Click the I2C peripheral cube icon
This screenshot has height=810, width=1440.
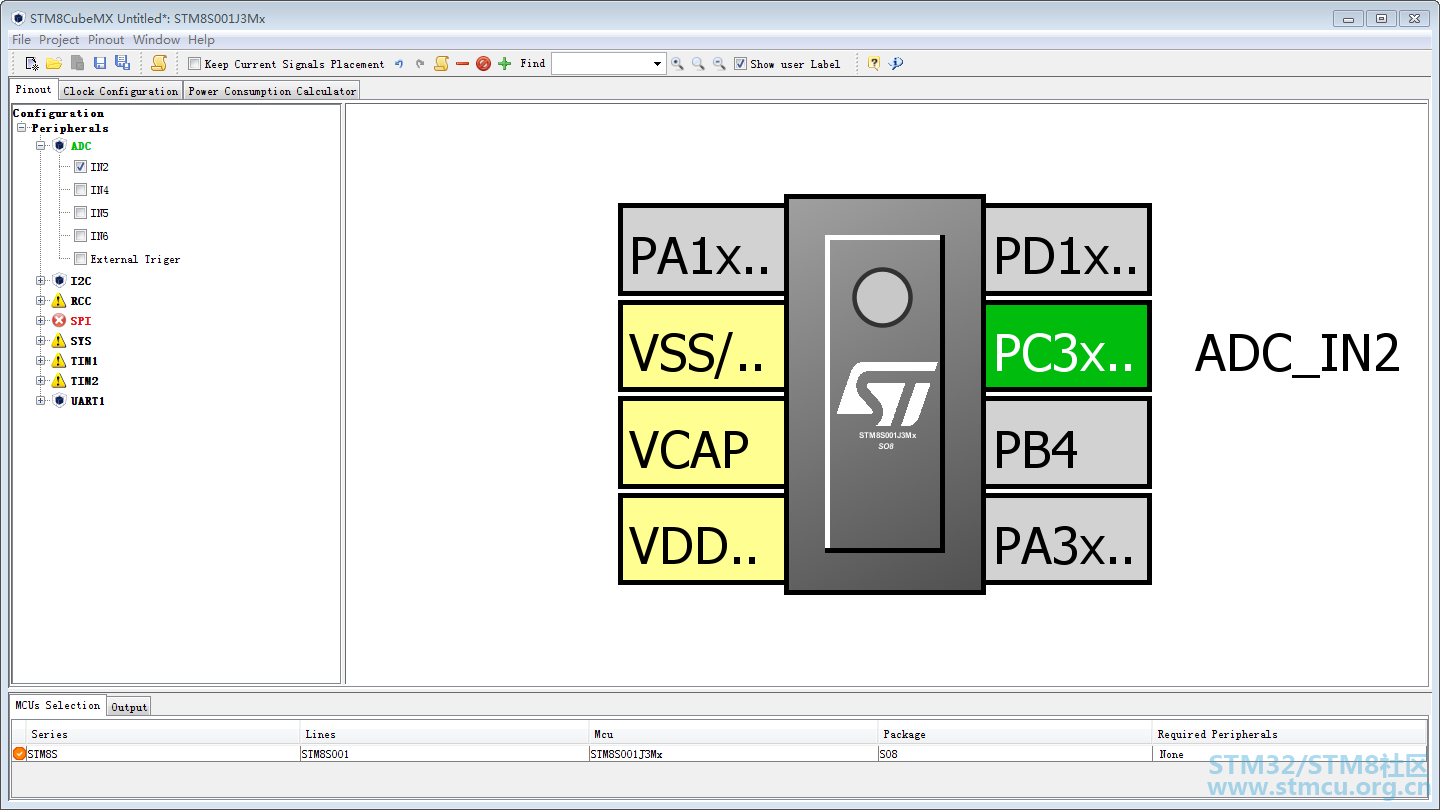point(59,281)
